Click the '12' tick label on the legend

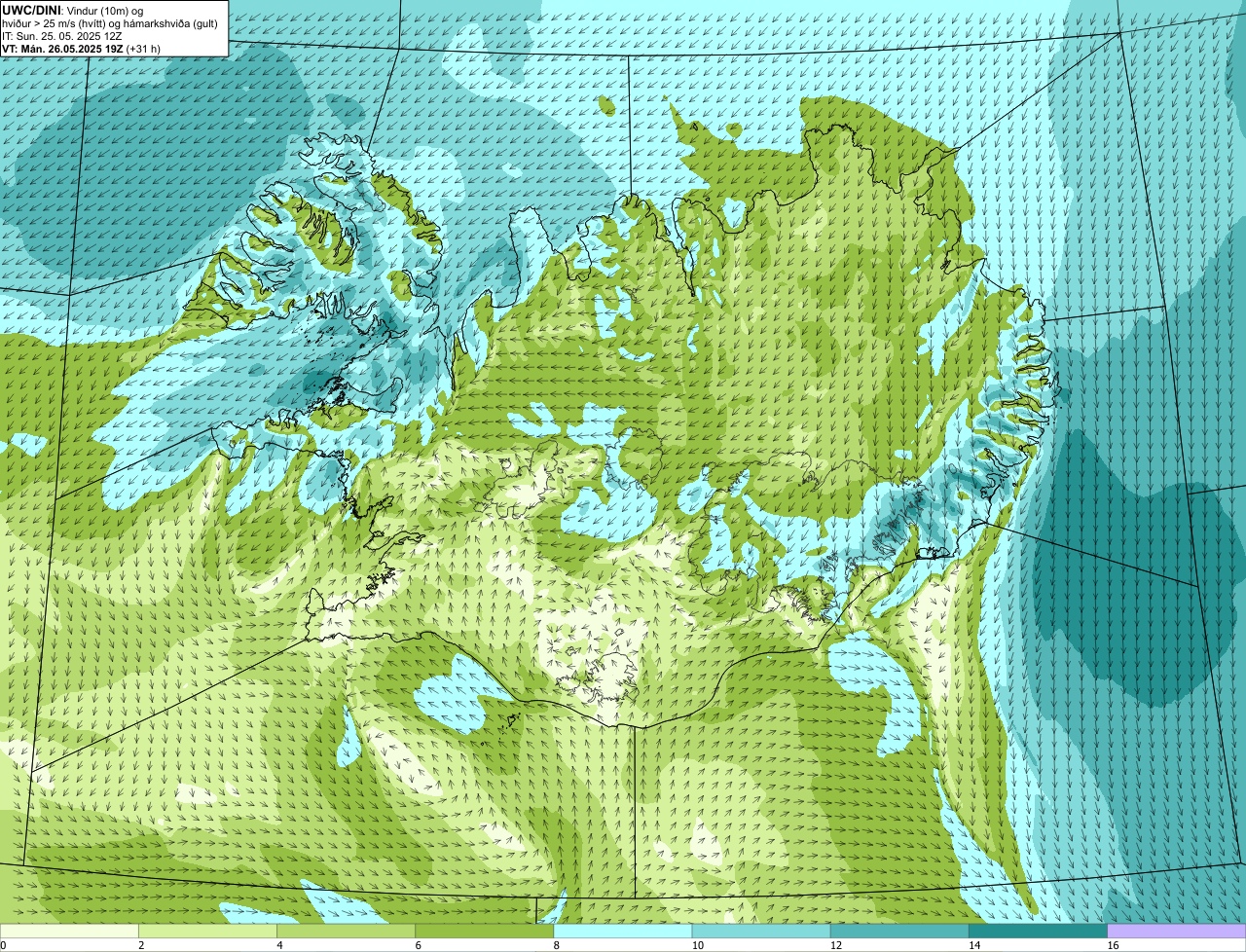pyautogui.click(x=836, y=945)
